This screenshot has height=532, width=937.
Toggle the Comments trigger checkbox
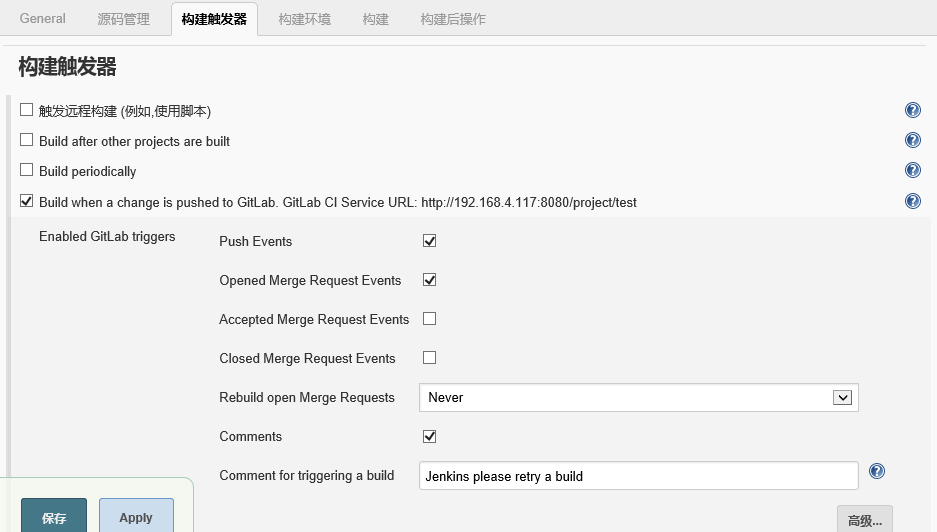(x=430, y=436)
